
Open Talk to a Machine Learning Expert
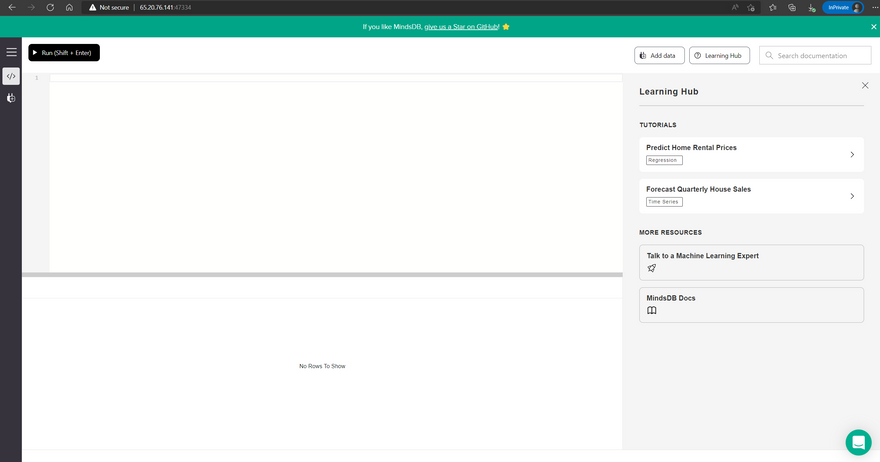[x=751, y=262]
